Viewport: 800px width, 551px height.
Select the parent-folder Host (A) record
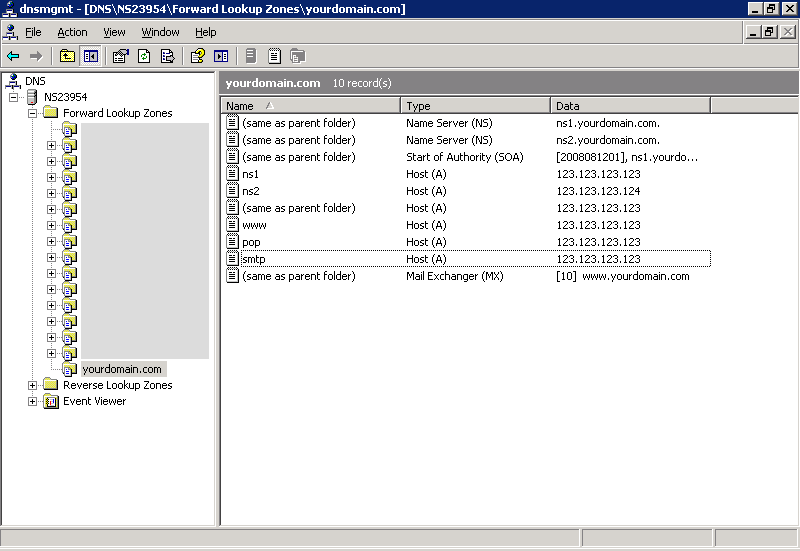coord(468,208)
